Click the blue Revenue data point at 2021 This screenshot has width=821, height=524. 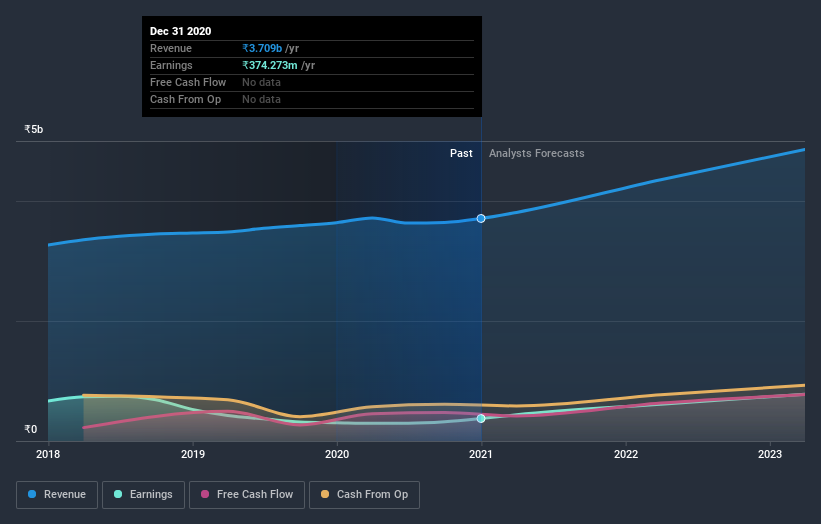click(x=481, y=218)
